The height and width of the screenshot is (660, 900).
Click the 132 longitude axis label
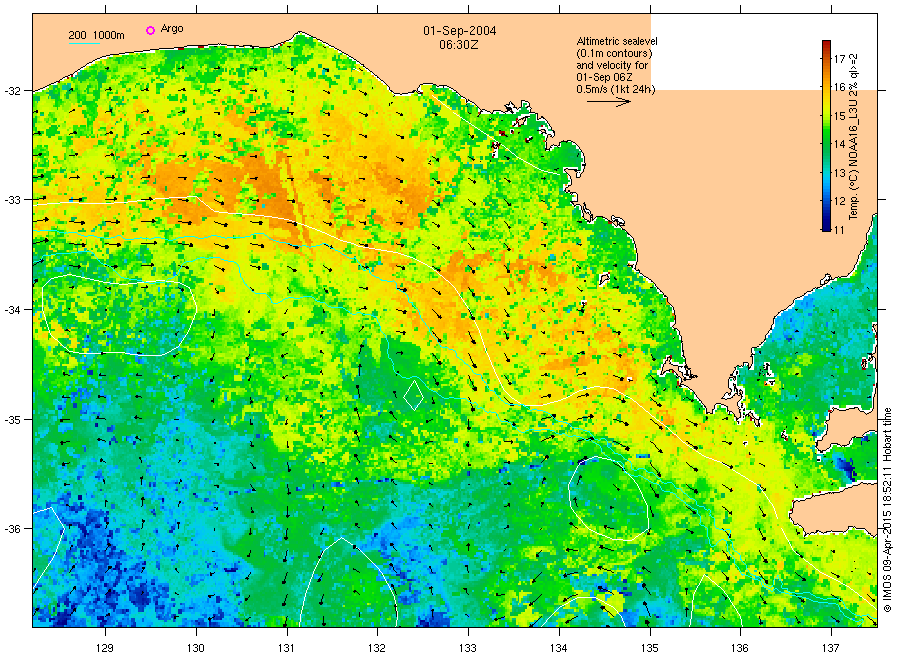pos(377,648)
